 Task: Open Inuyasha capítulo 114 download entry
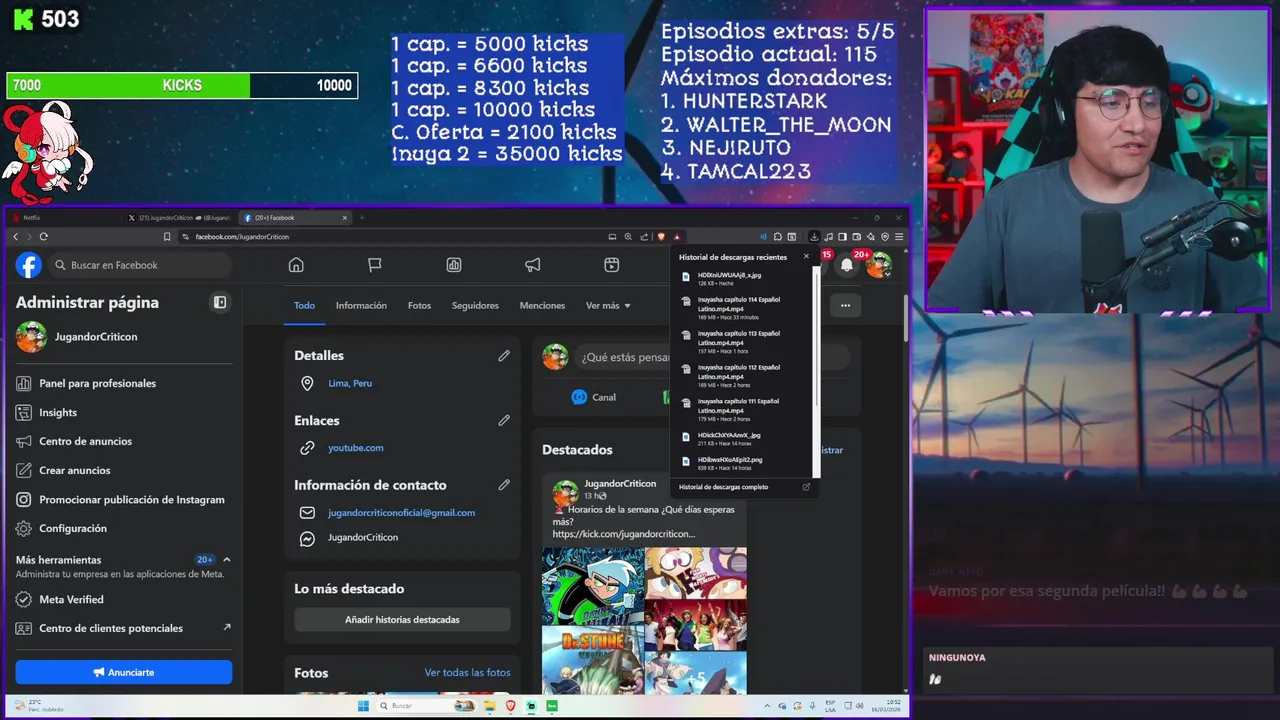pyautogui.click(x=743, y=308)
